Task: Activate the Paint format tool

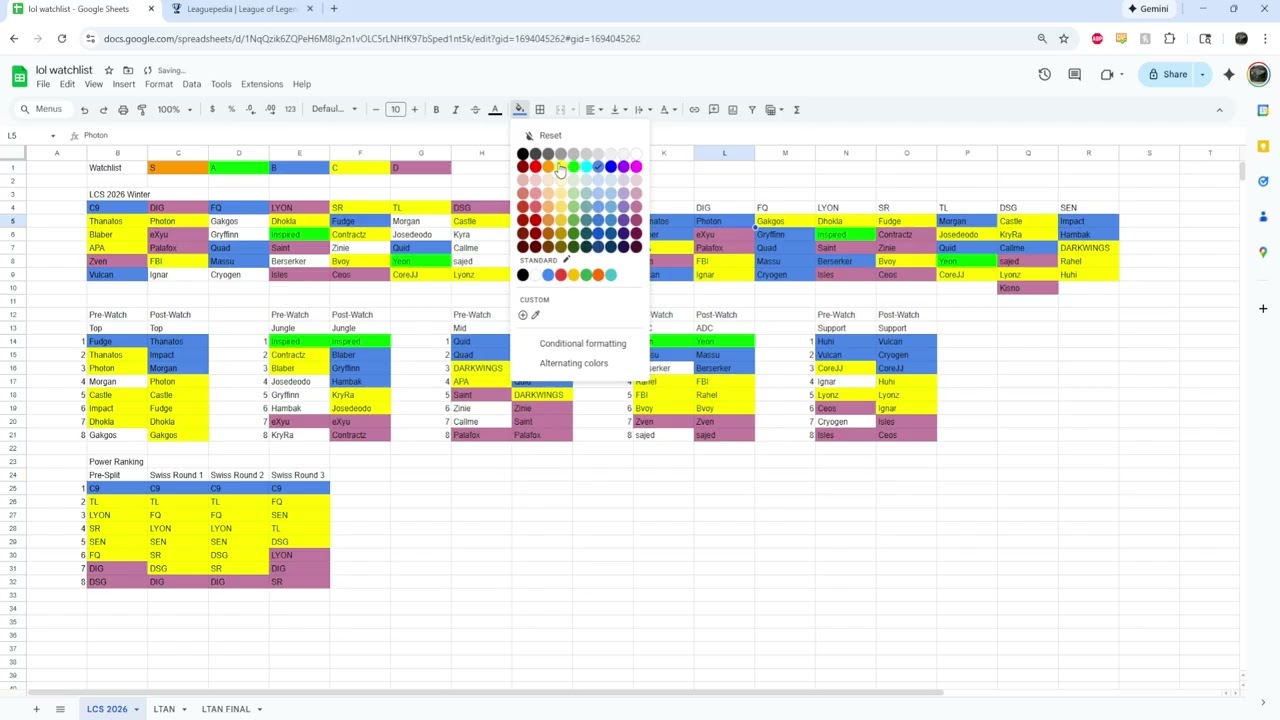Action: pos(142,110)
